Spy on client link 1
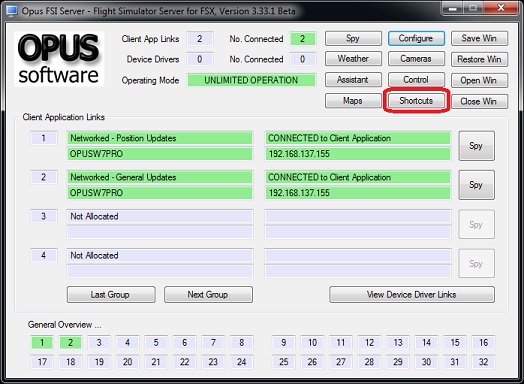This screenshot has height=384, width=524. (x=476, y=146)
